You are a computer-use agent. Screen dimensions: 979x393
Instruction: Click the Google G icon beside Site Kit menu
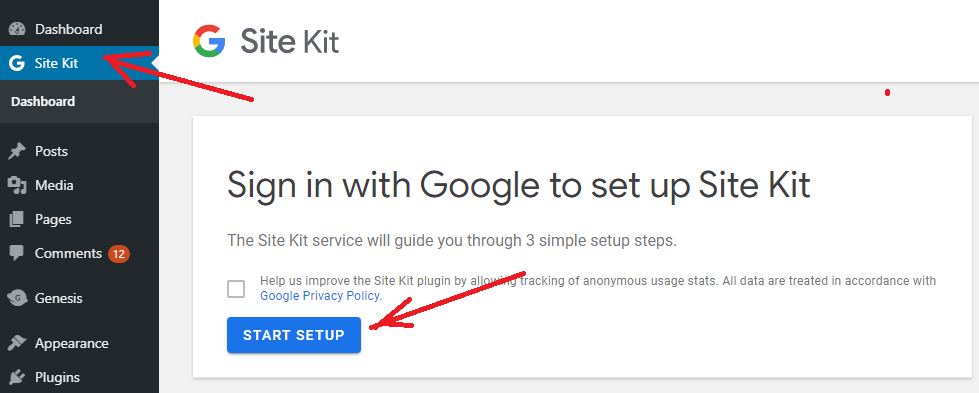point(17,63)
